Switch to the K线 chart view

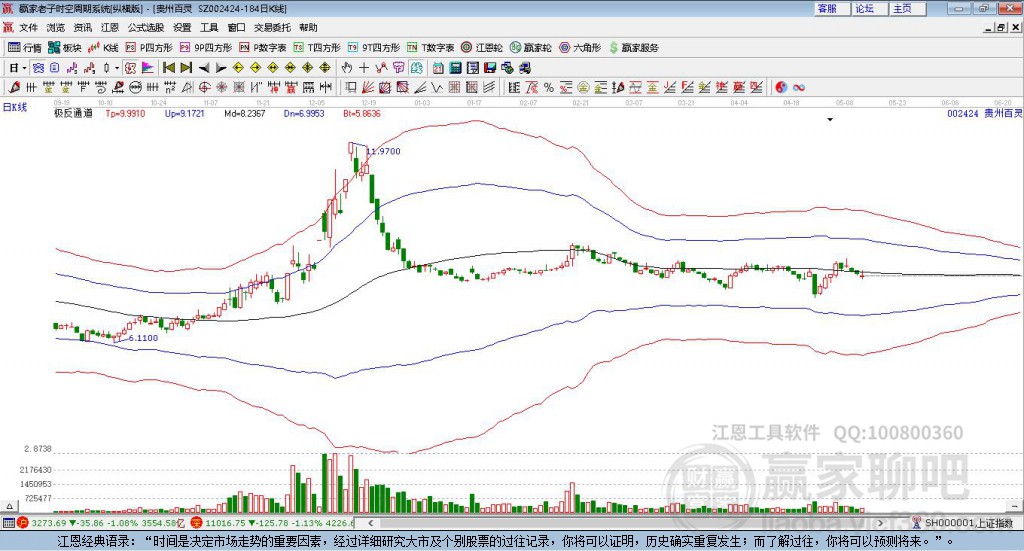click(103, 48)
